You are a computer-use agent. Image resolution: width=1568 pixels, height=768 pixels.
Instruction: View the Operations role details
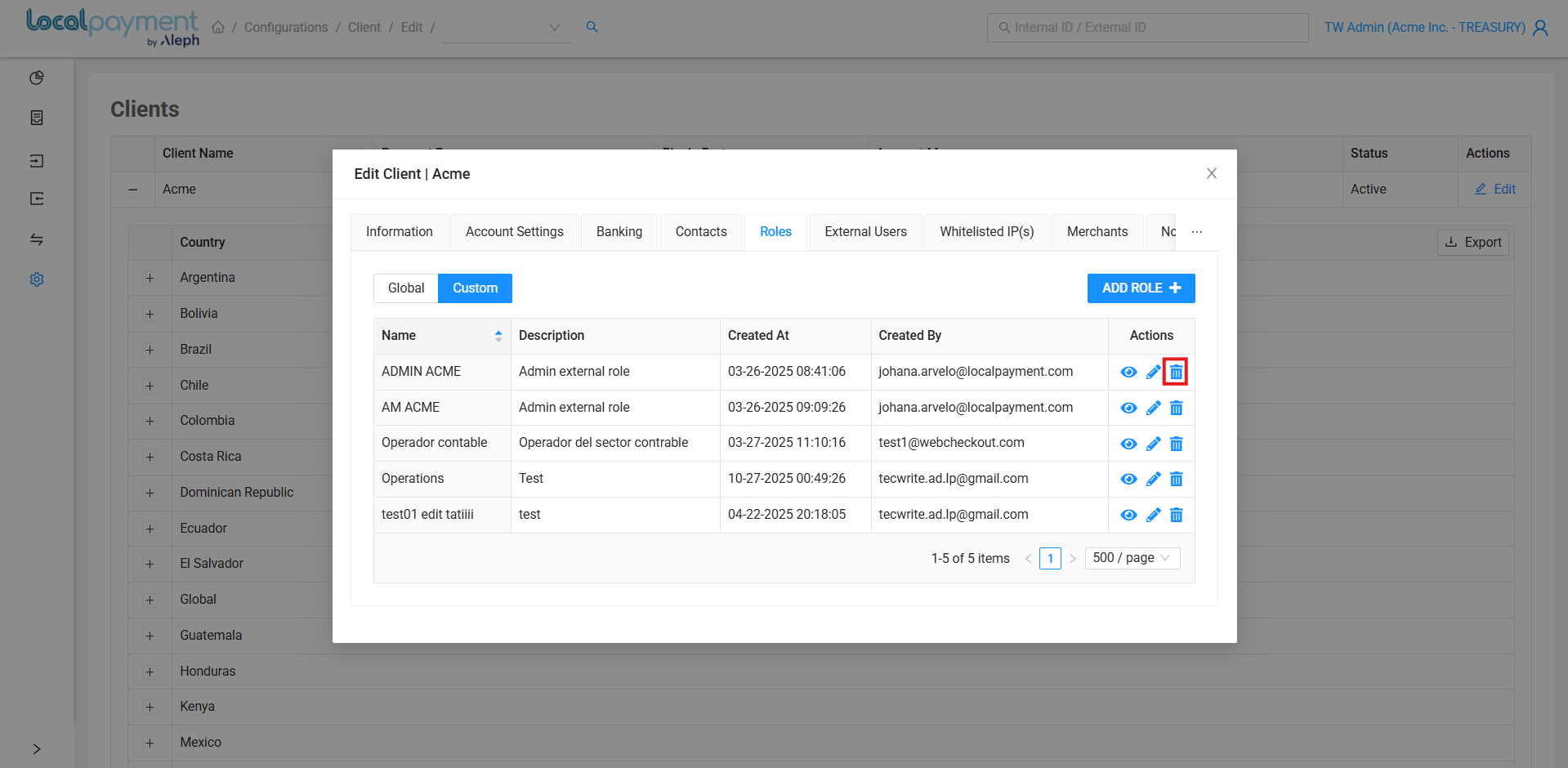point(1128,480)
